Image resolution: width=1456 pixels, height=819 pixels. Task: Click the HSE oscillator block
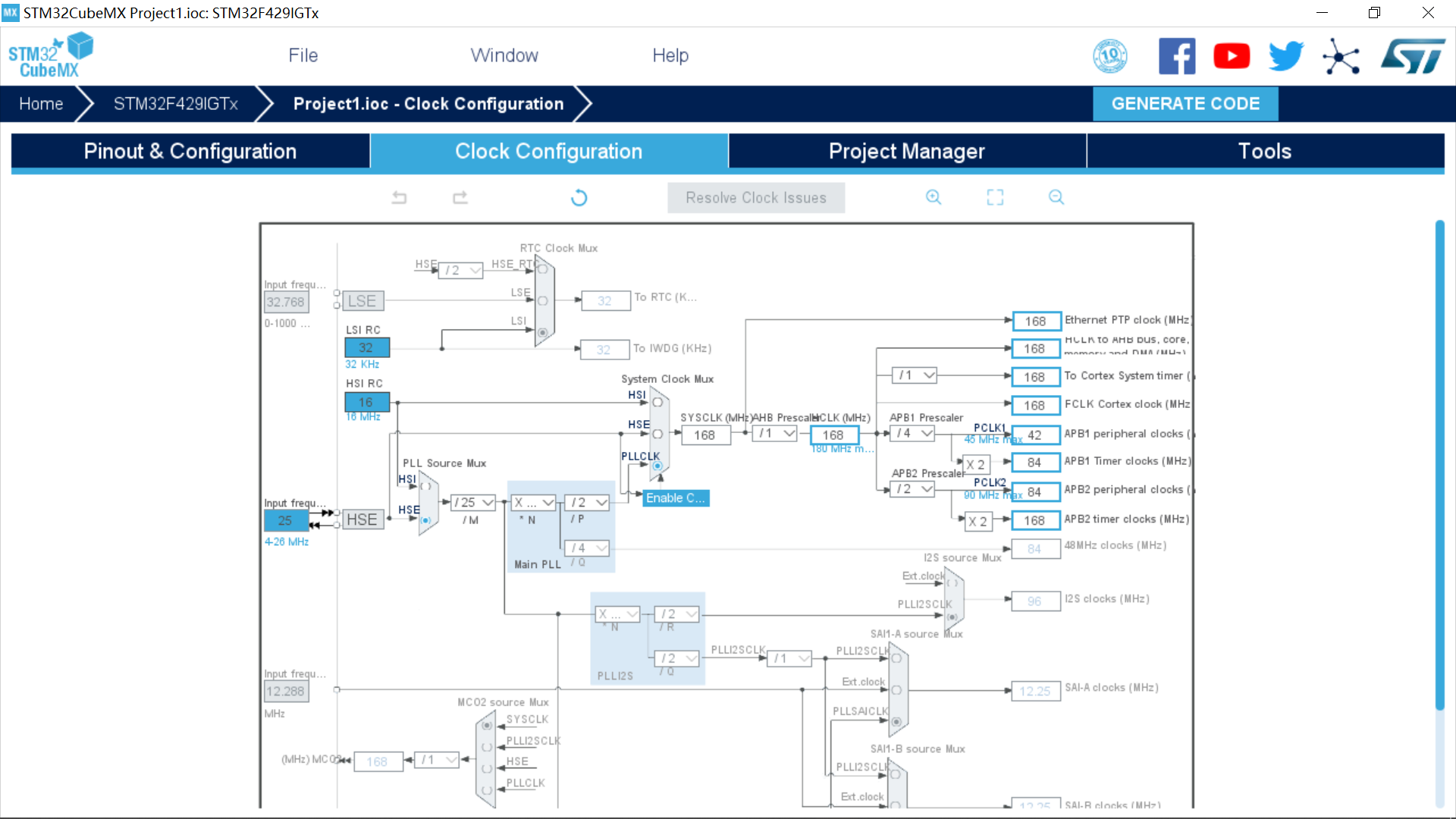362,519
